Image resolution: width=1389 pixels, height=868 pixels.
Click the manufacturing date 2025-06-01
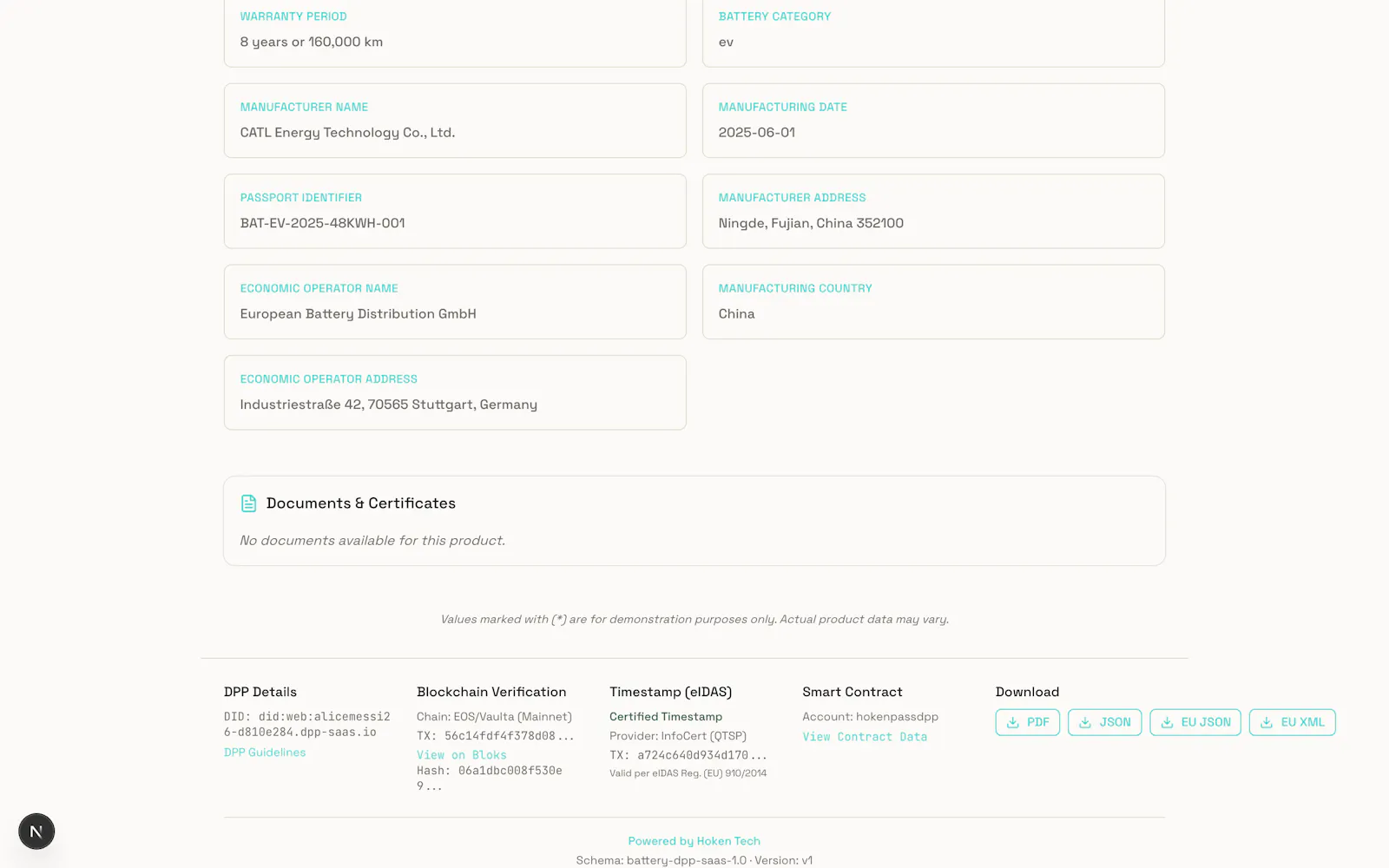point(757,133)
